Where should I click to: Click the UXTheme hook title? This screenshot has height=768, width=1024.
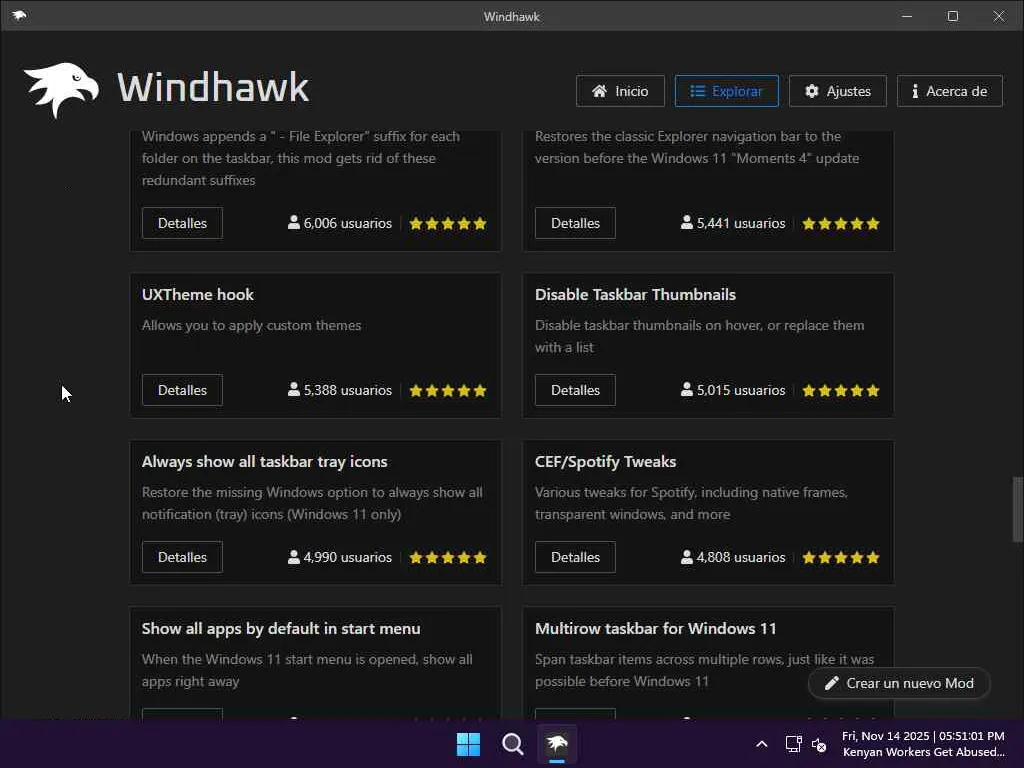[x=198, y=295]
